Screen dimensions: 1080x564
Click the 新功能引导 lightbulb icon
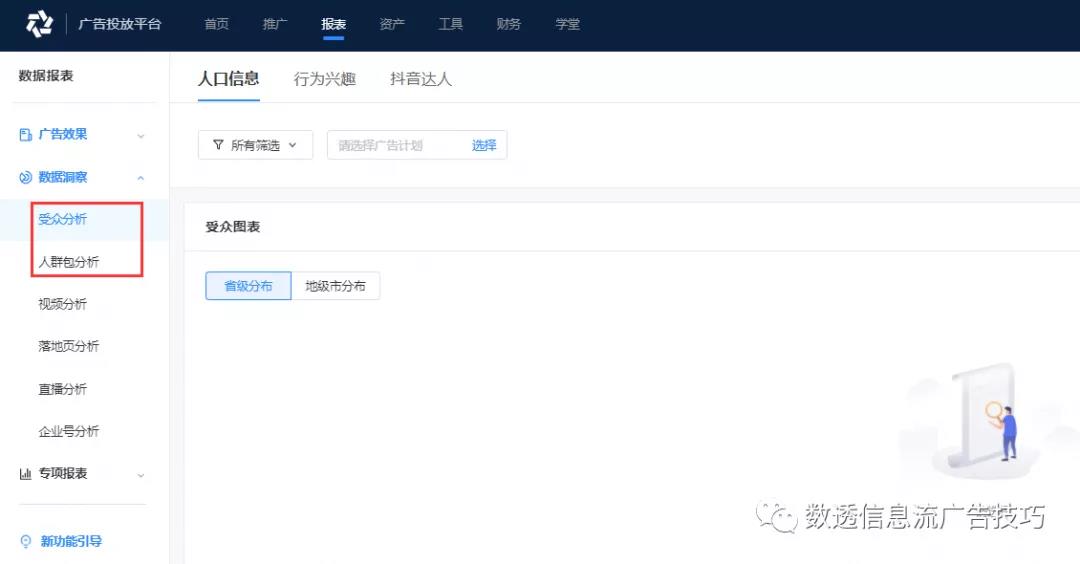coord(26,541)
